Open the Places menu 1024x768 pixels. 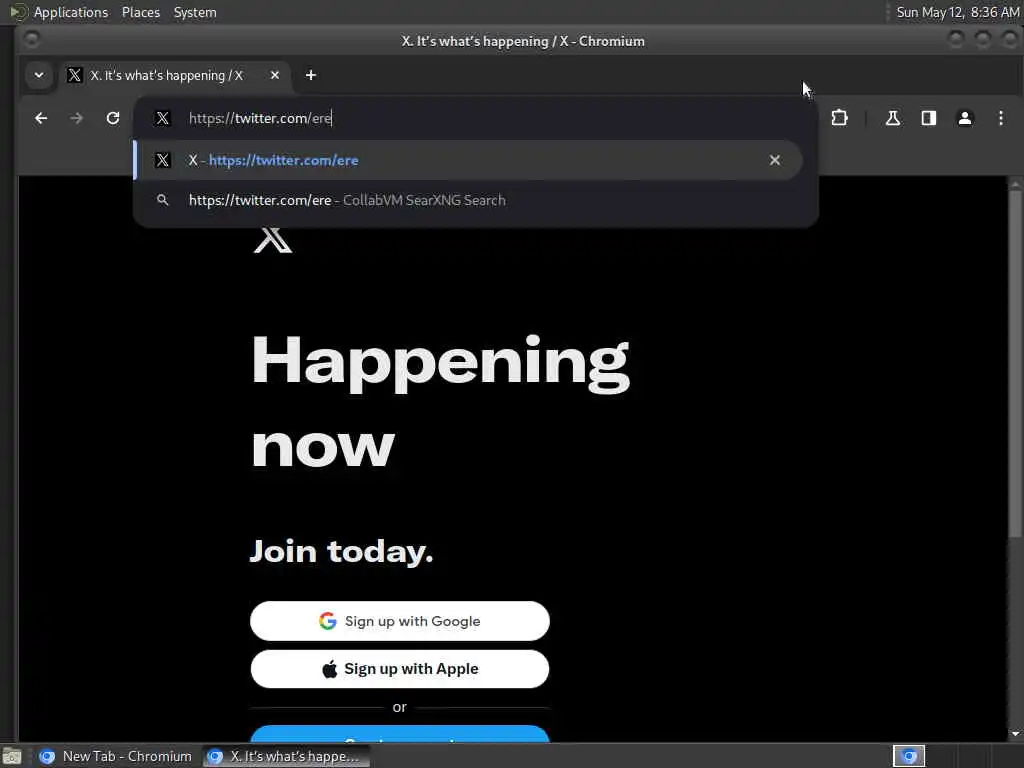click(140, 12)
